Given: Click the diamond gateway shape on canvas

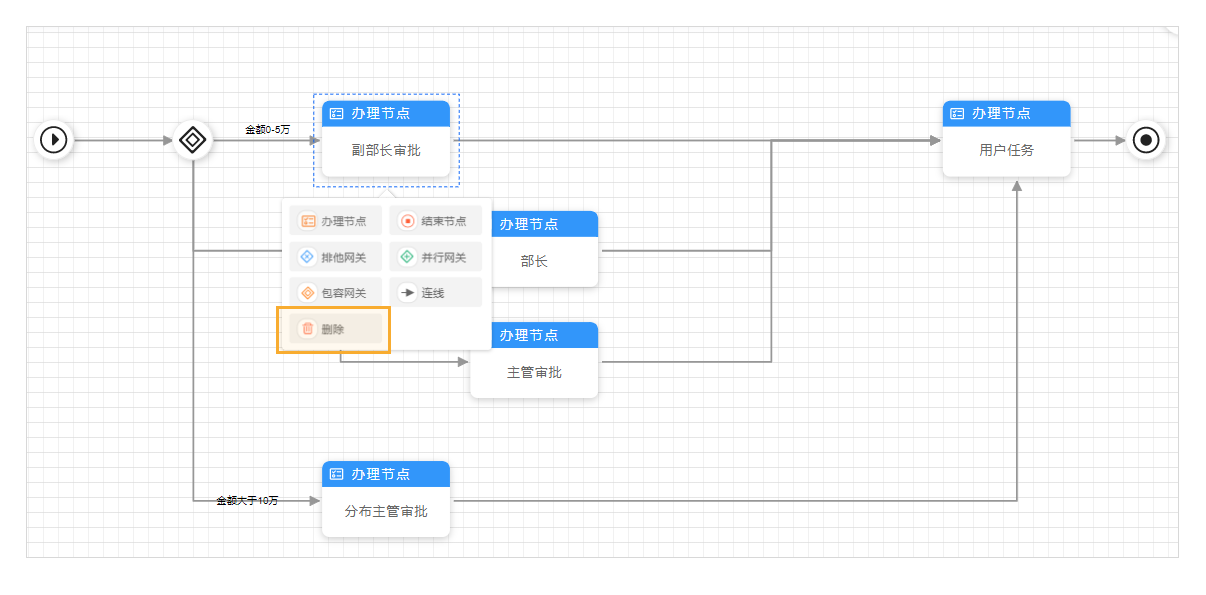Looking at the screenshot, I should 191,140.
